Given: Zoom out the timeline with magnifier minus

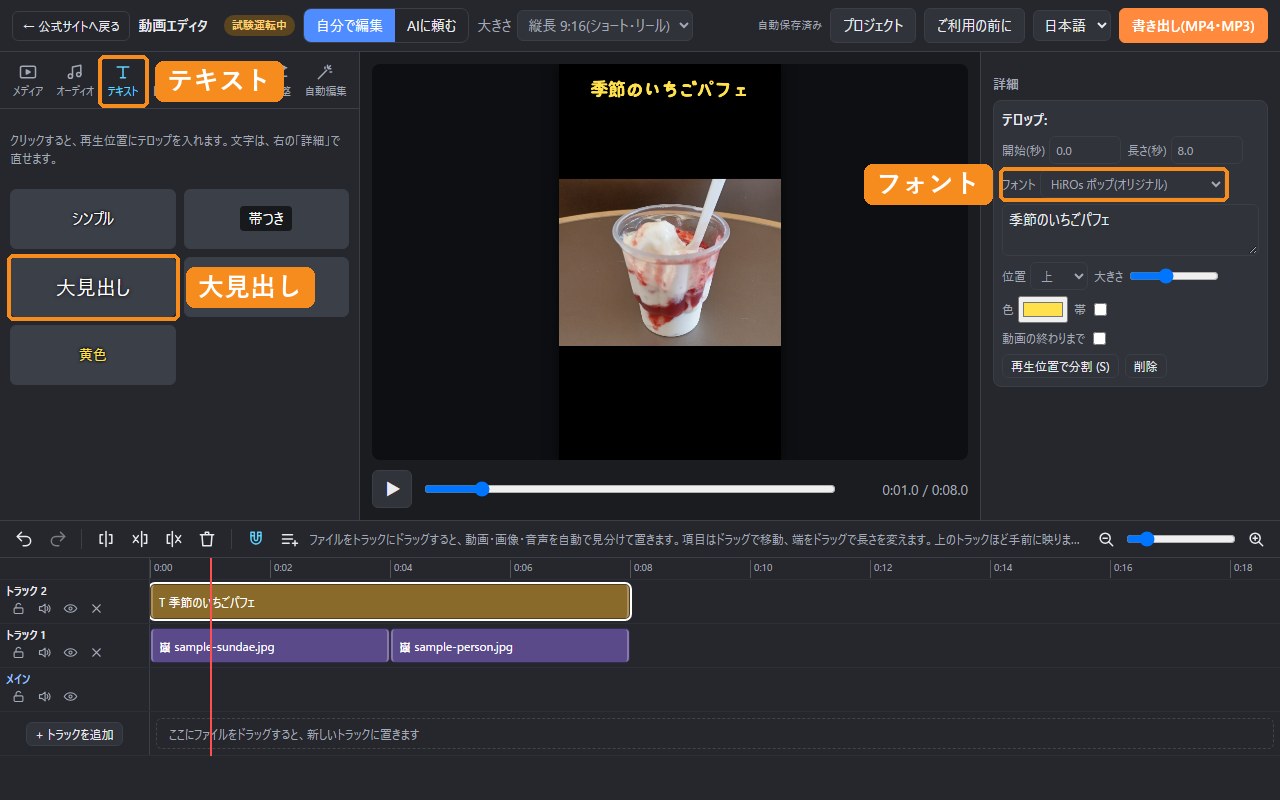Looking at the screenshot, I should (x=1106, y=539).
